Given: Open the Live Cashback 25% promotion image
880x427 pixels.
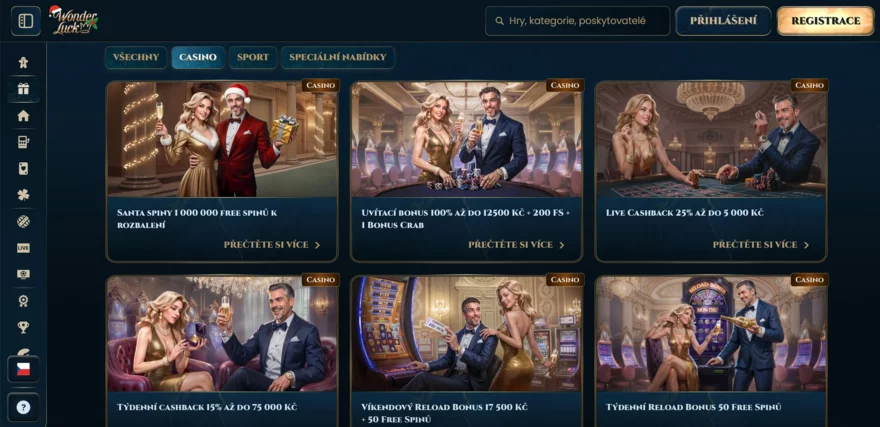Looking at the screenshot, I should [x=711, y=139].
